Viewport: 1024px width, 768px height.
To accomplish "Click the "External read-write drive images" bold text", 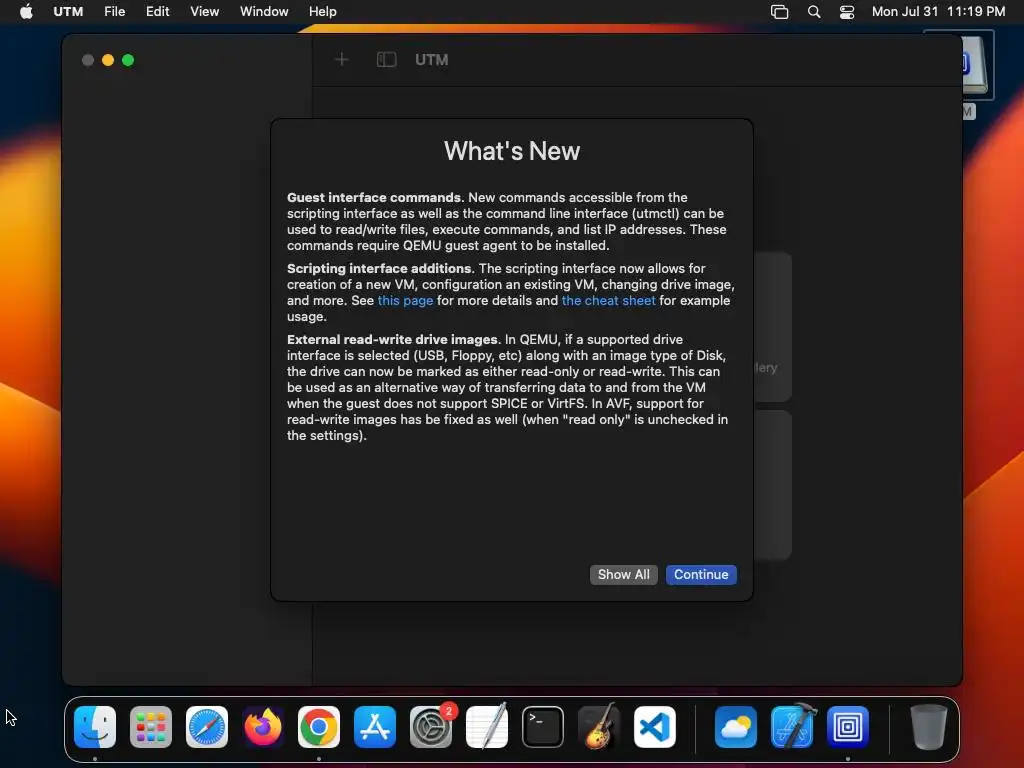I will (x=392, y=340).
